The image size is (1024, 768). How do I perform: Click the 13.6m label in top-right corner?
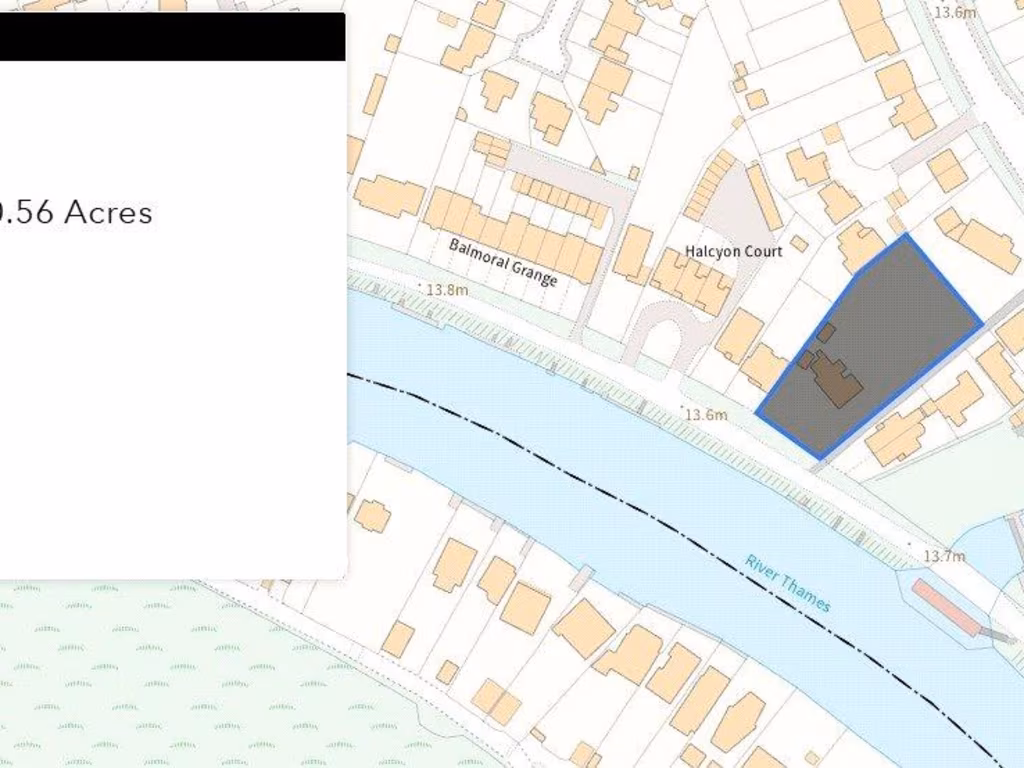[x=954, y=13]
